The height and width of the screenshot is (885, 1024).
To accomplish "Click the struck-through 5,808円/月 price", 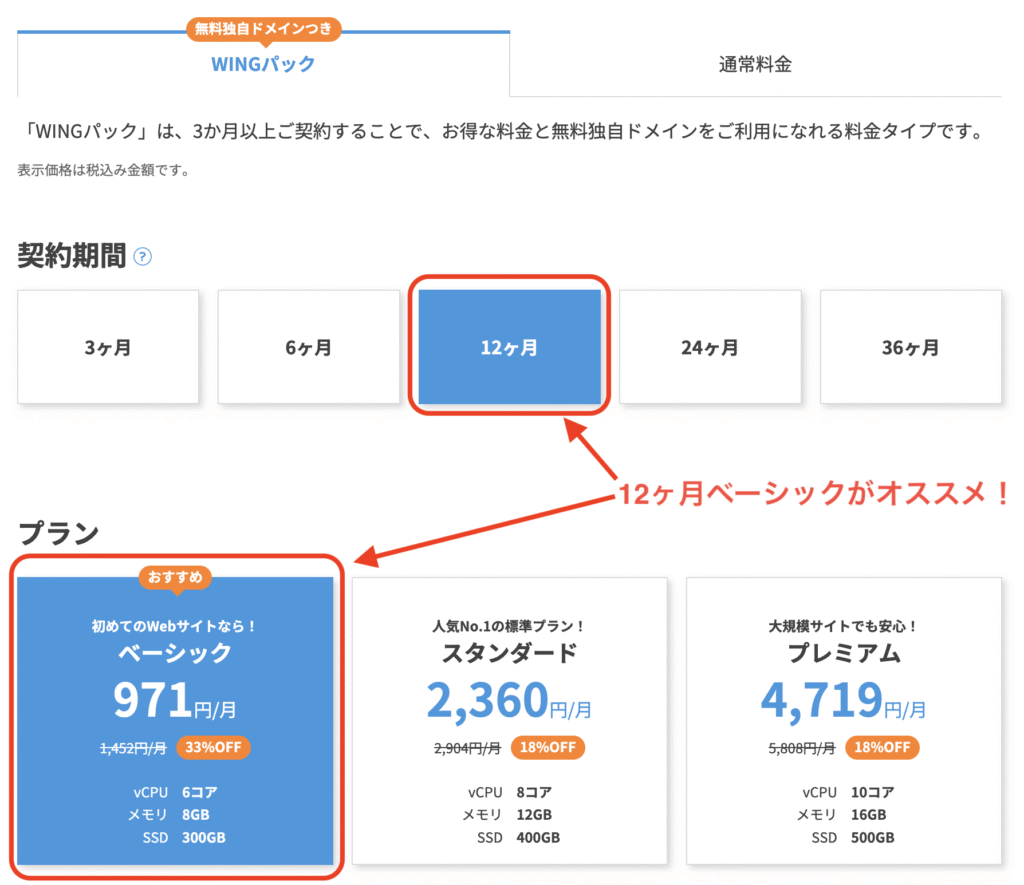I will [x=802, y=748].
